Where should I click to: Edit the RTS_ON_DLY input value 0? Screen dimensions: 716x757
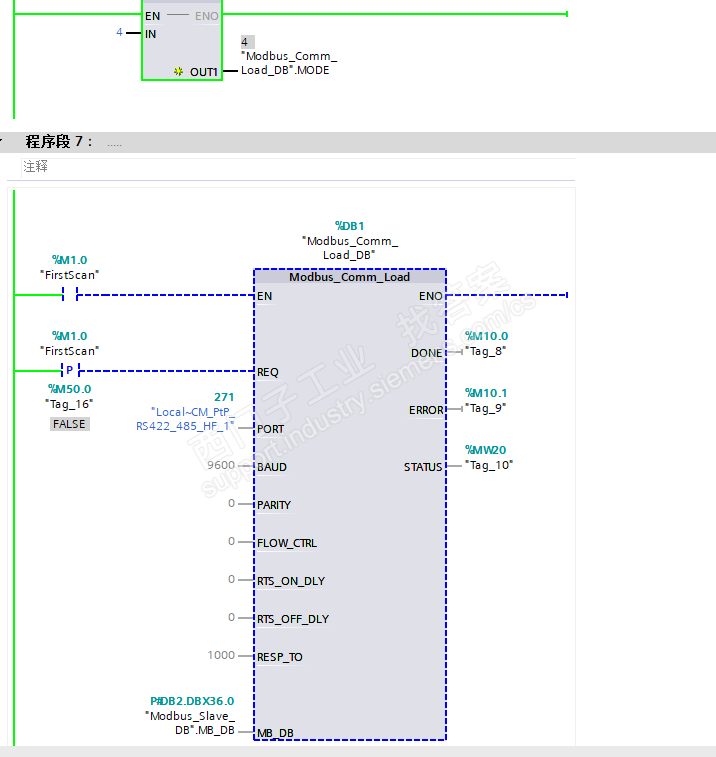click(232, 579)
